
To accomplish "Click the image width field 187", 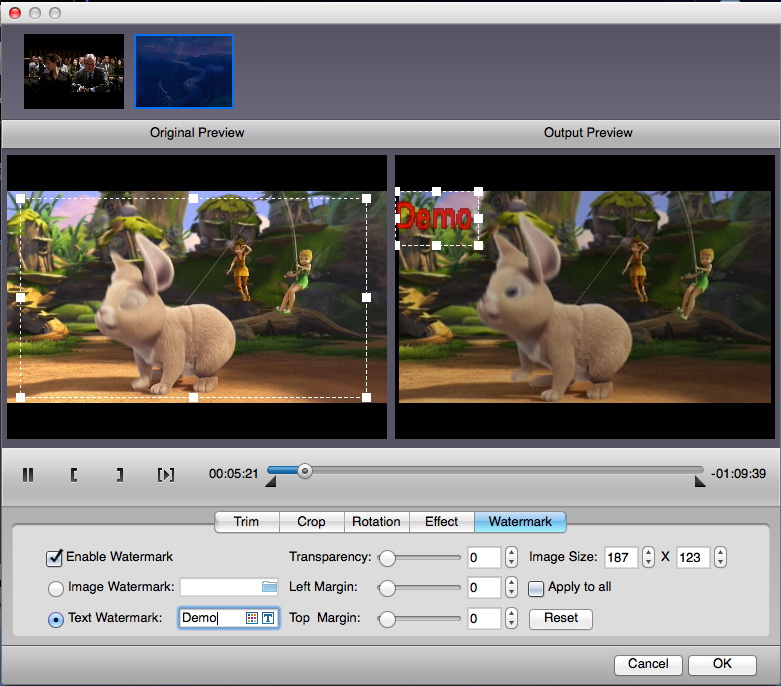I will pos(621,557).
